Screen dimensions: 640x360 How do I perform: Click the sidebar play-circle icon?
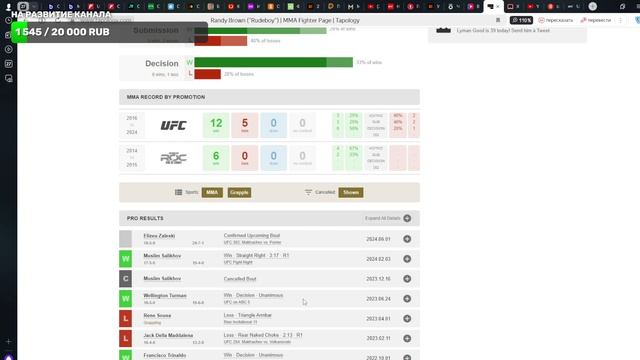tap(9, 49)
